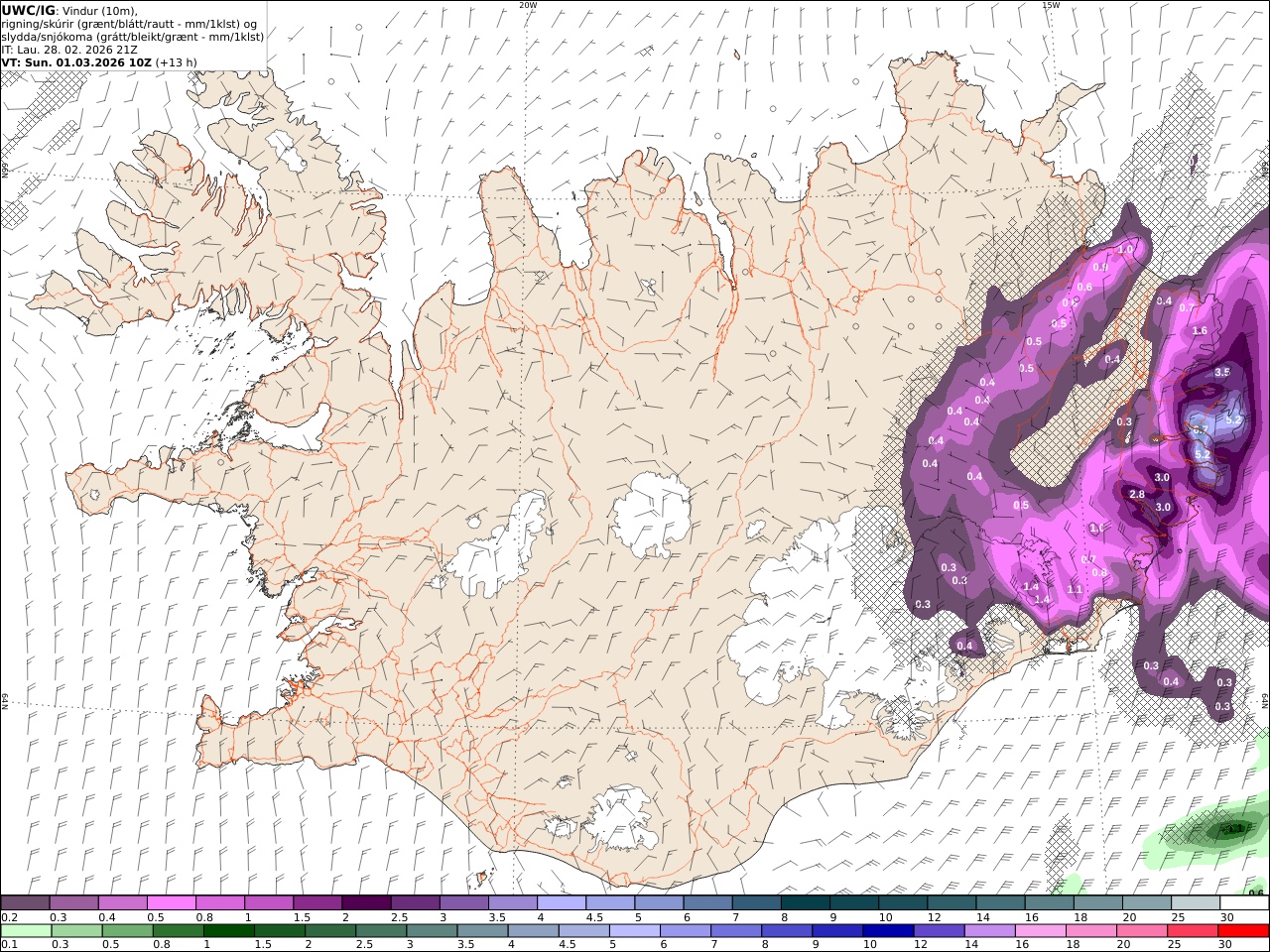The height and width of the screenshot is (952, 1270).
Task: Select the darkest green 1–1.5 legend swatch
Action: pyautogui.click(x=227, y=931)
